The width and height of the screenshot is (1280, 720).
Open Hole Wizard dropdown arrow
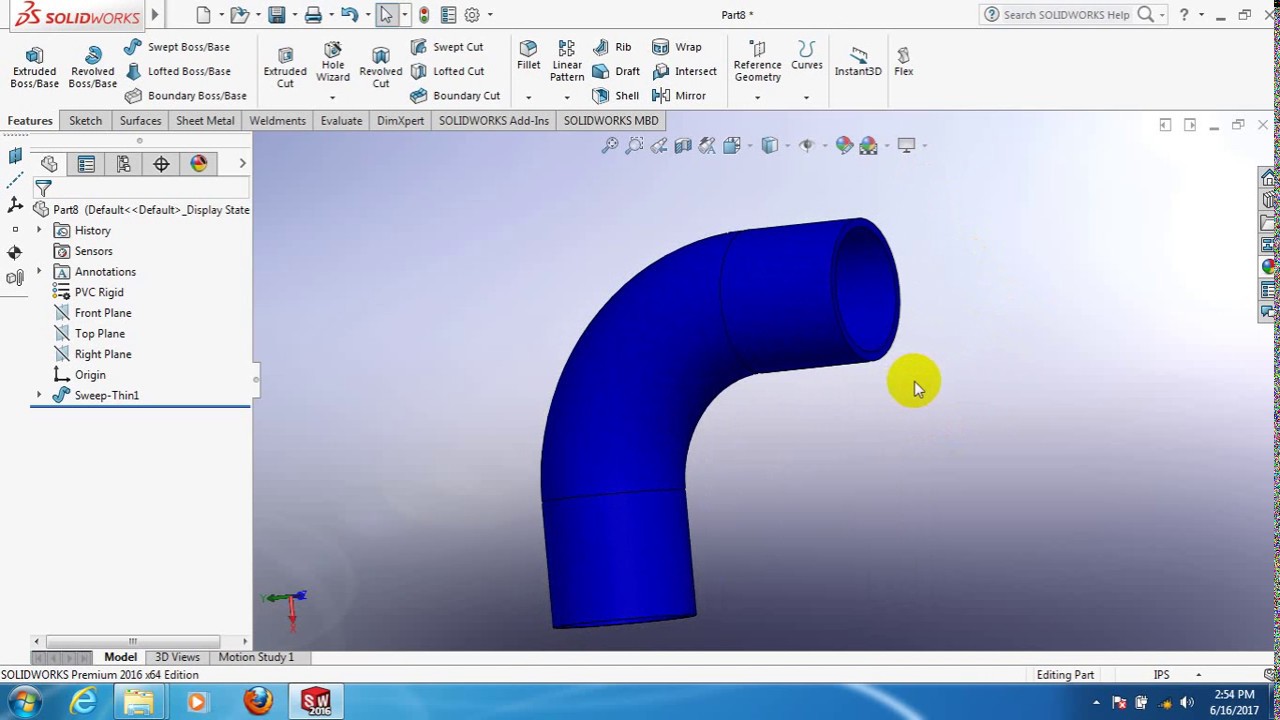pyautogui.click(x=333, y=97)
